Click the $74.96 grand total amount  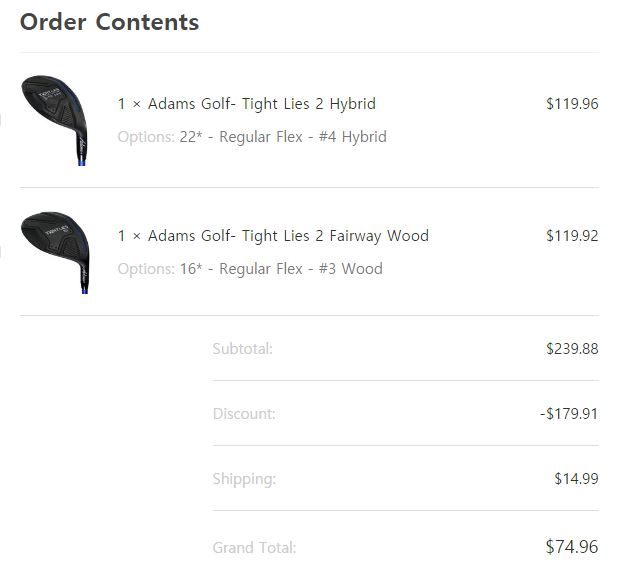coord(571,546)
